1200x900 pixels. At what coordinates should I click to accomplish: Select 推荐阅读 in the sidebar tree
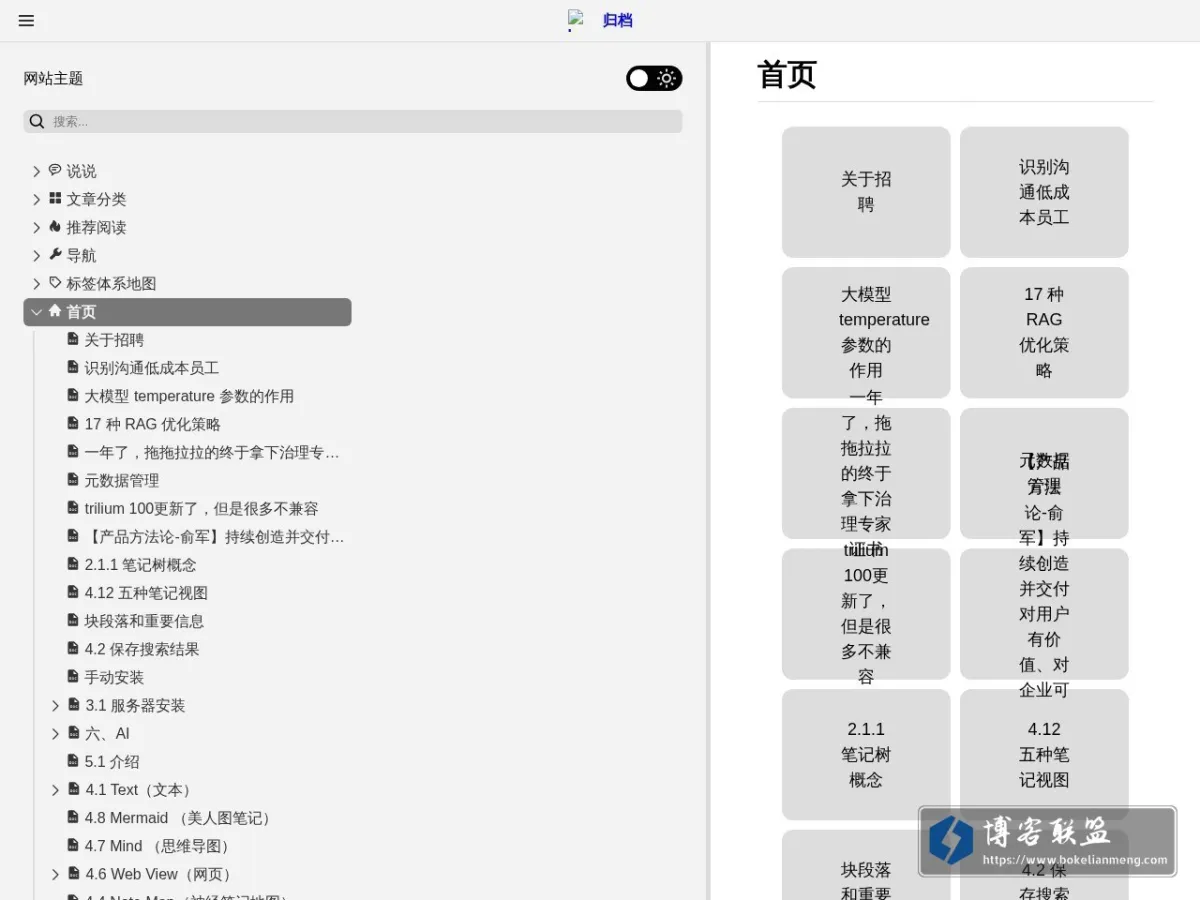click(x=96, y=227)
